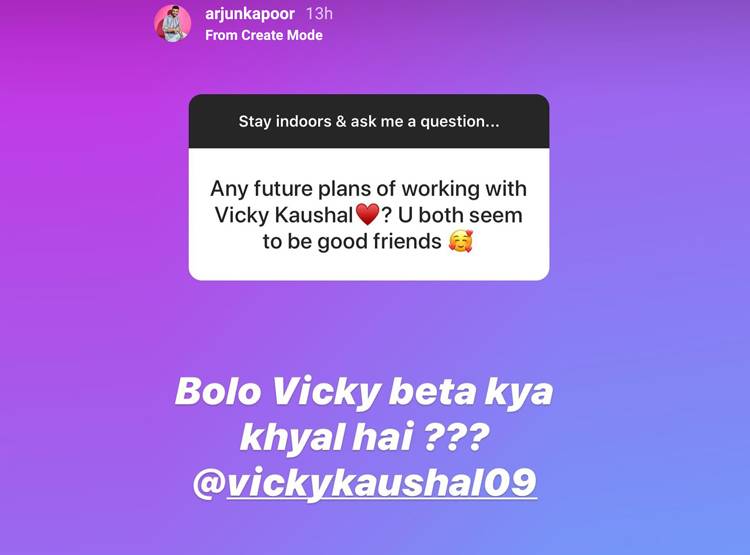Open arjunkapoor's profile picture avatar

pos(172,23)
